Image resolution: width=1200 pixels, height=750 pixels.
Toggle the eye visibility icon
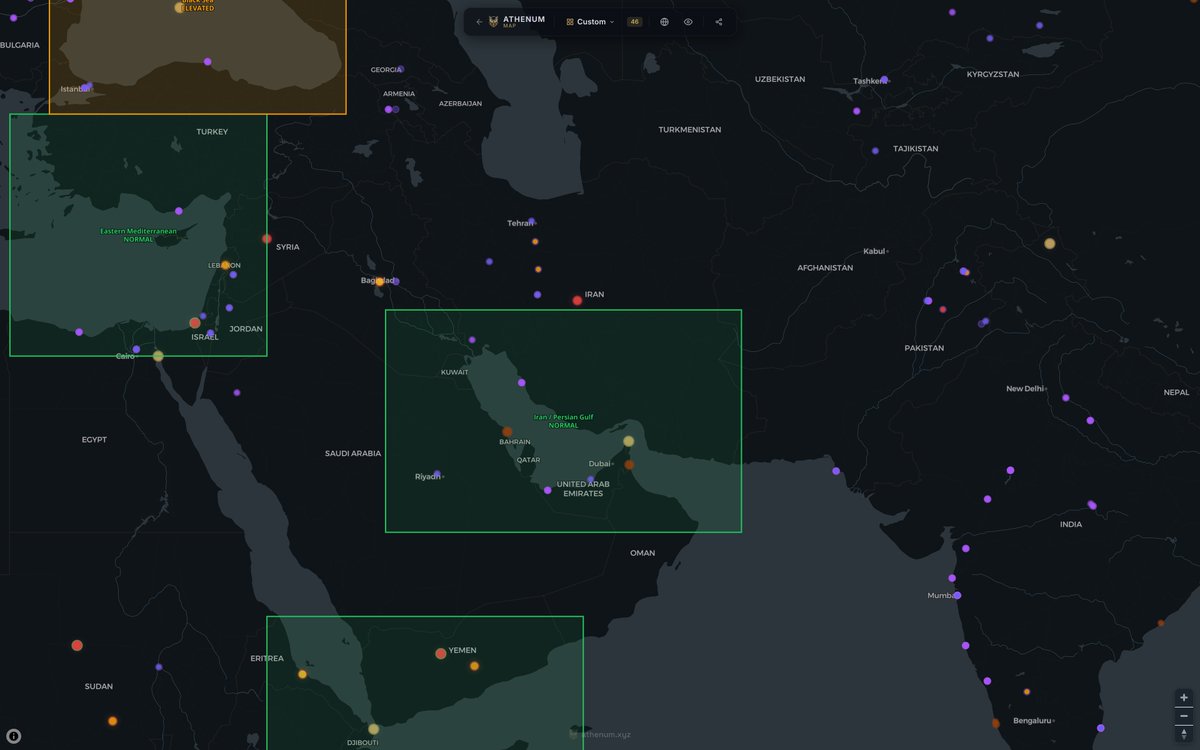click(688, 22)
